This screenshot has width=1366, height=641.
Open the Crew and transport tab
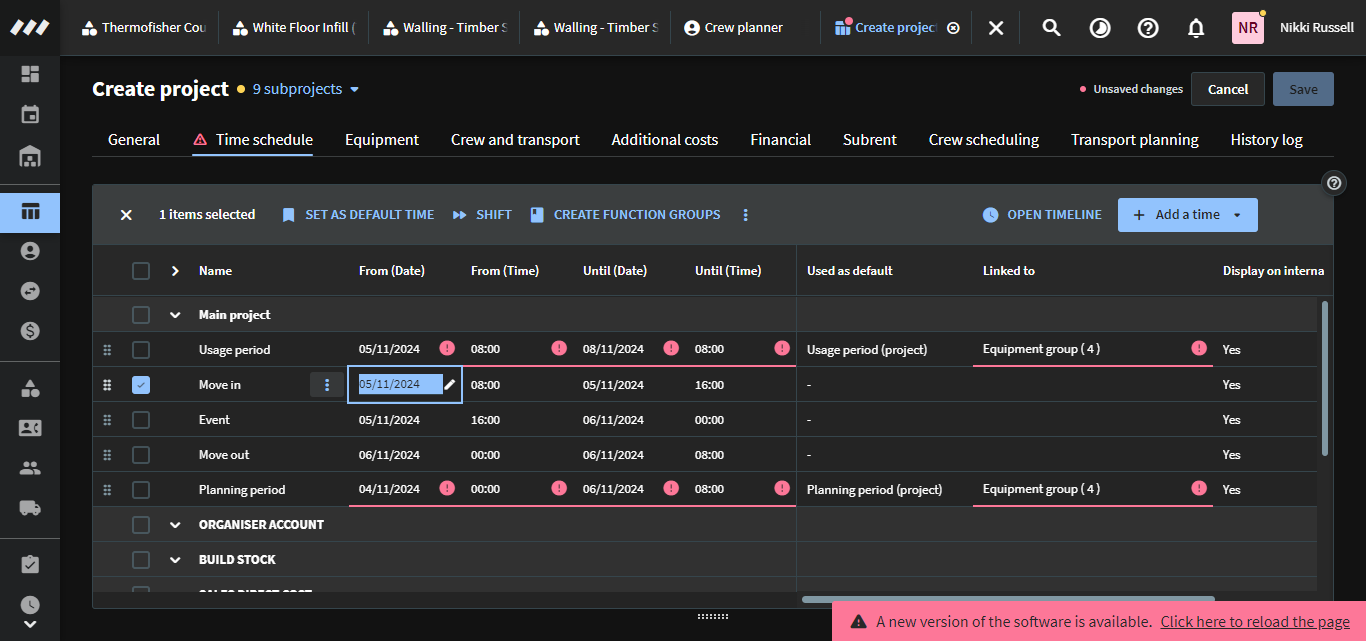pos(515,140)
